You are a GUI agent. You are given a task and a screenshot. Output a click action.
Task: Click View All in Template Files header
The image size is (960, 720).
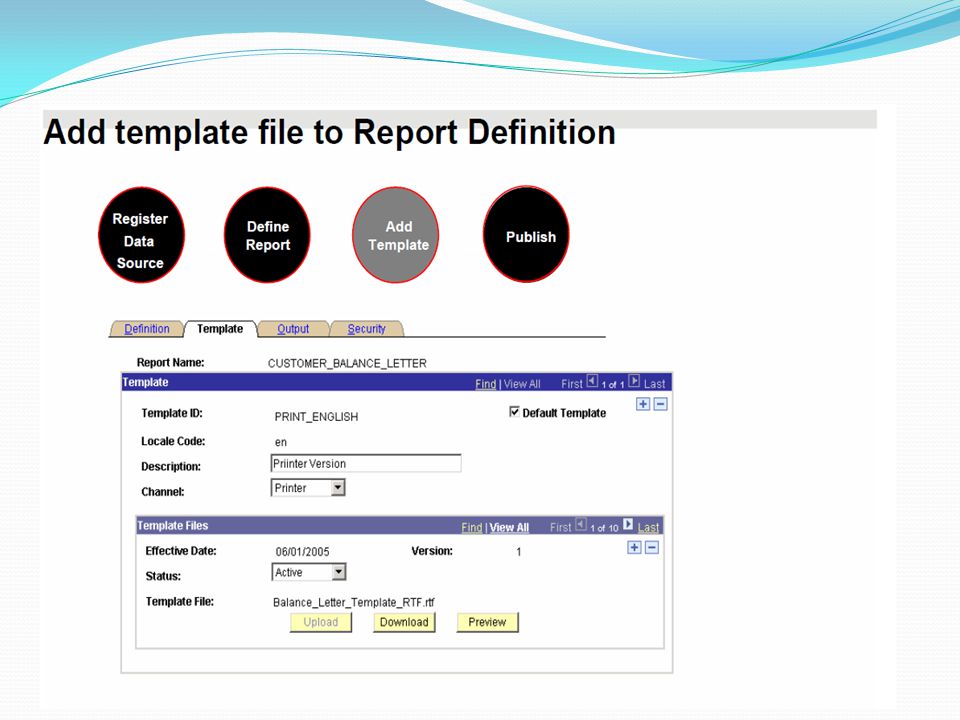[x=509, y=527]
